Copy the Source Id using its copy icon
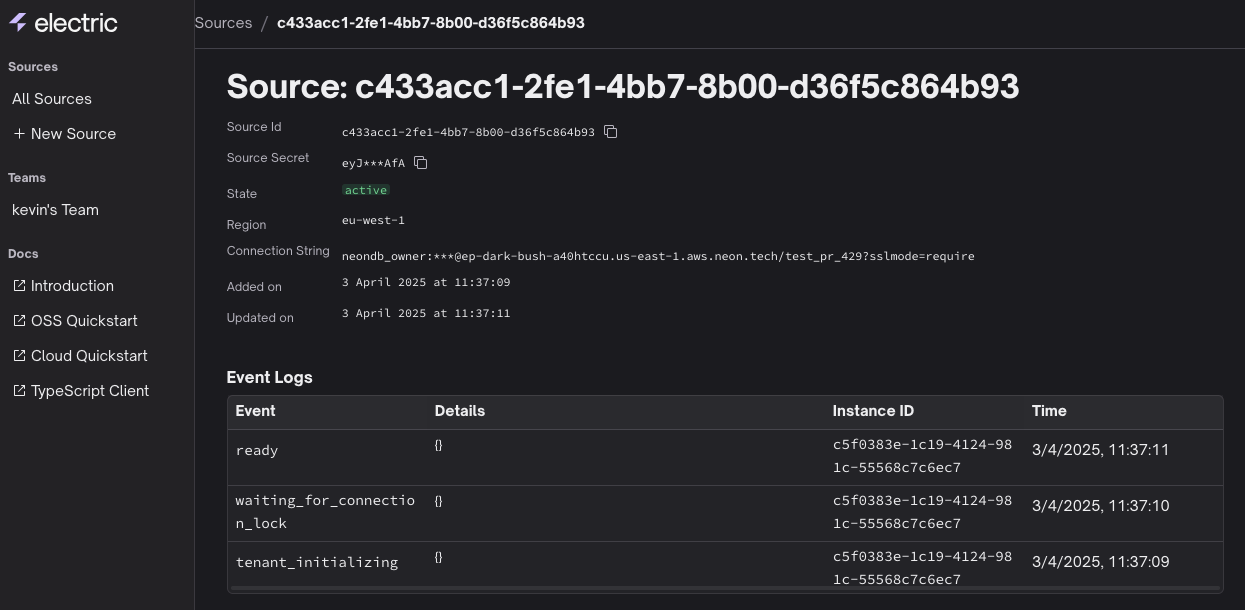 pos(611,131)
